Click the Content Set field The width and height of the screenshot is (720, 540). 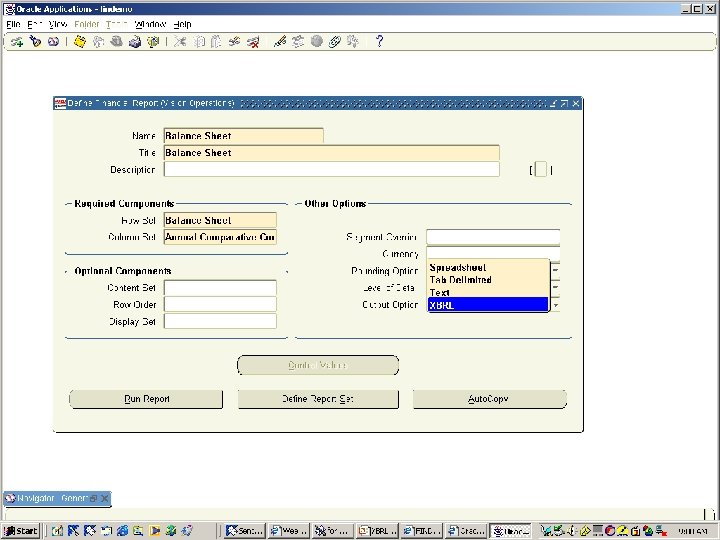tap(220, 288)
